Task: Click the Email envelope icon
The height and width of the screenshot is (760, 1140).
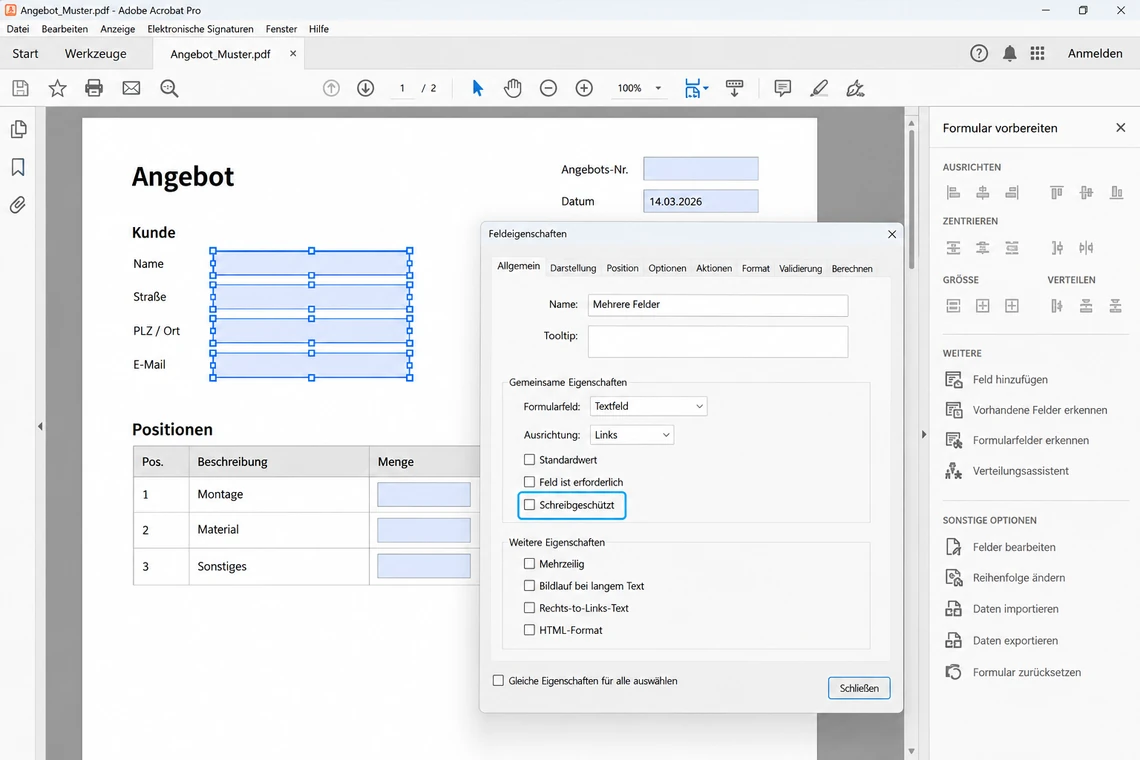Action: click(x=131, y=88)
